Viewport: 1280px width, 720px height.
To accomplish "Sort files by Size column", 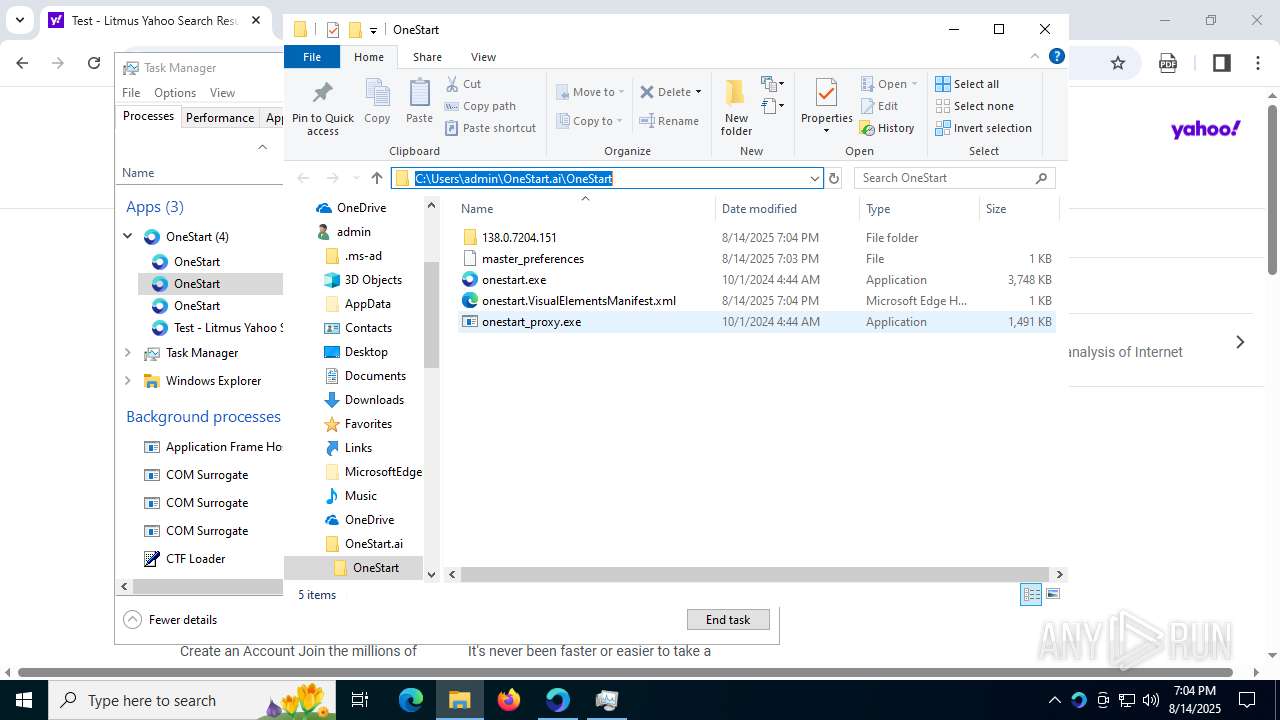I will [x=1018, y=209].
